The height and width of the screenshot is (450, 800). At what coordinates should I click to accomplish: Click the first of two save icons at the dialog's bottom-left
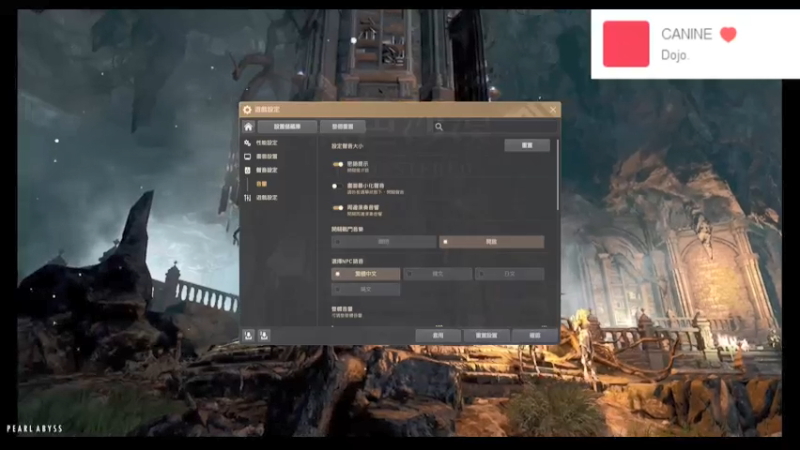(248, 335)
